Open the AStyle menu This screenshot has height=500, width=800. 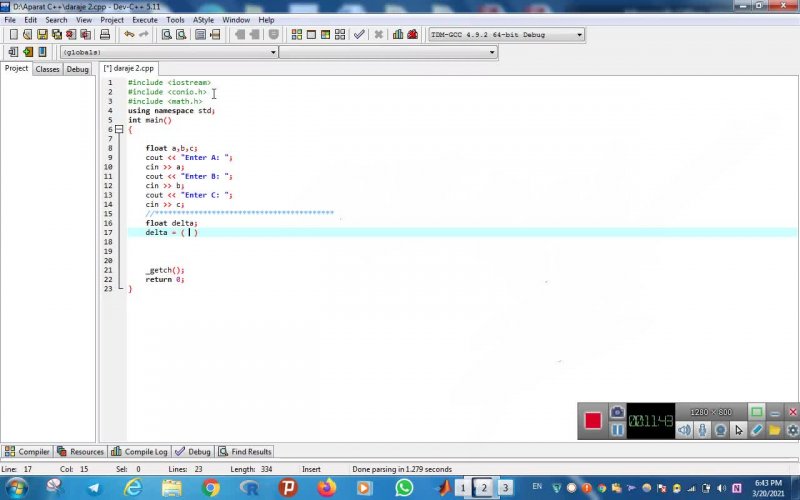pyautogui.click(x=203, y=20)
